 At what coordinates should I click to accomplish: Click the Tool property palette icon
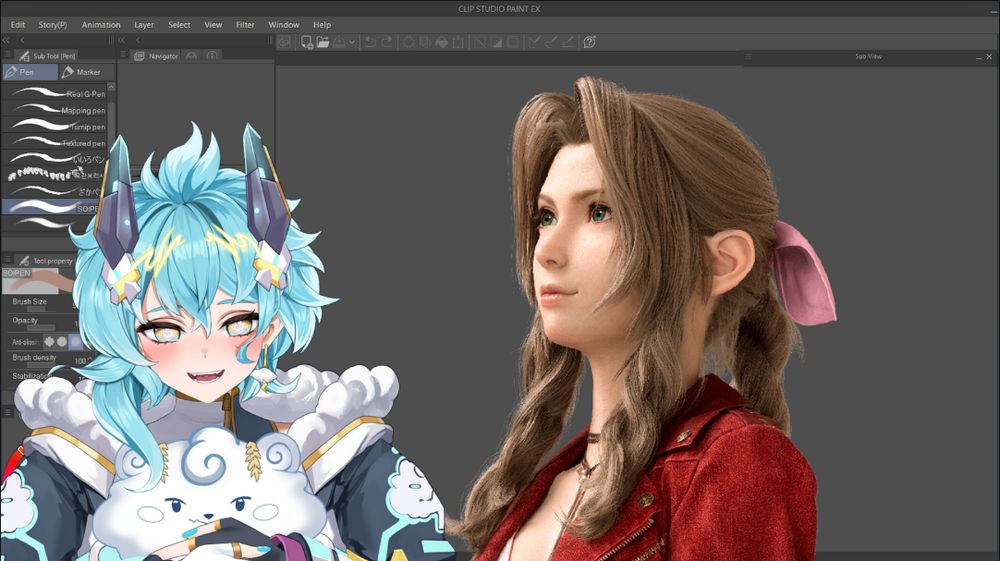click(24, 260)
